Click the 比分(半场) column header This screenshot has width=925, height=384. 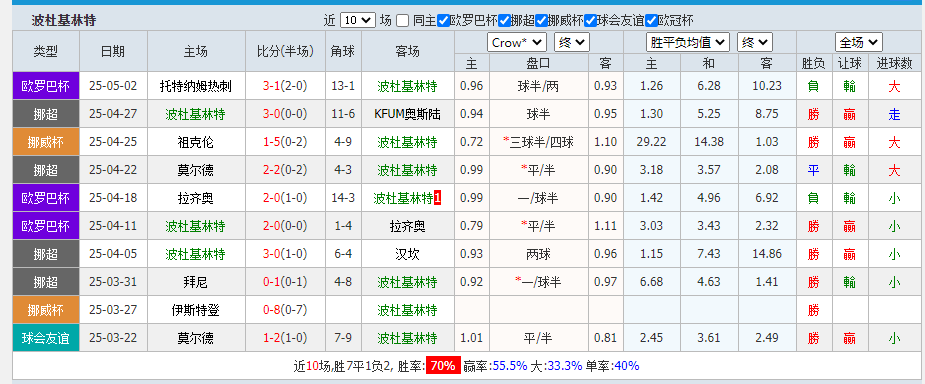coord(286,51)
